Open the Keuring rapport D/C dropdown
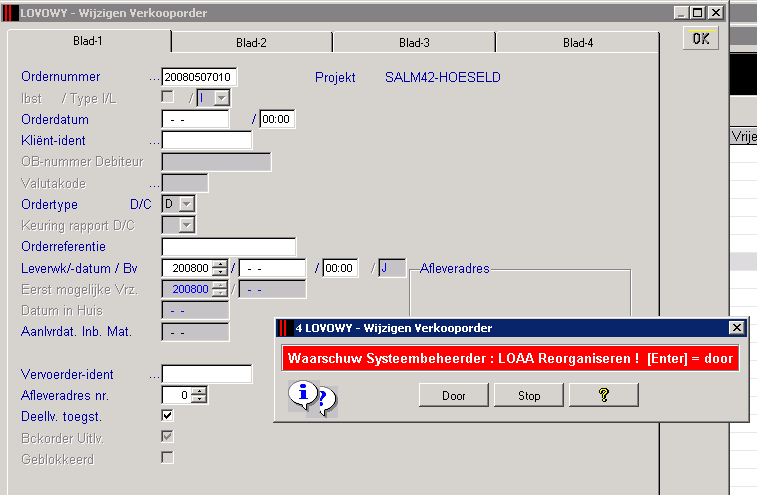This screenshot has height=495, width=757. coord(187,225)
